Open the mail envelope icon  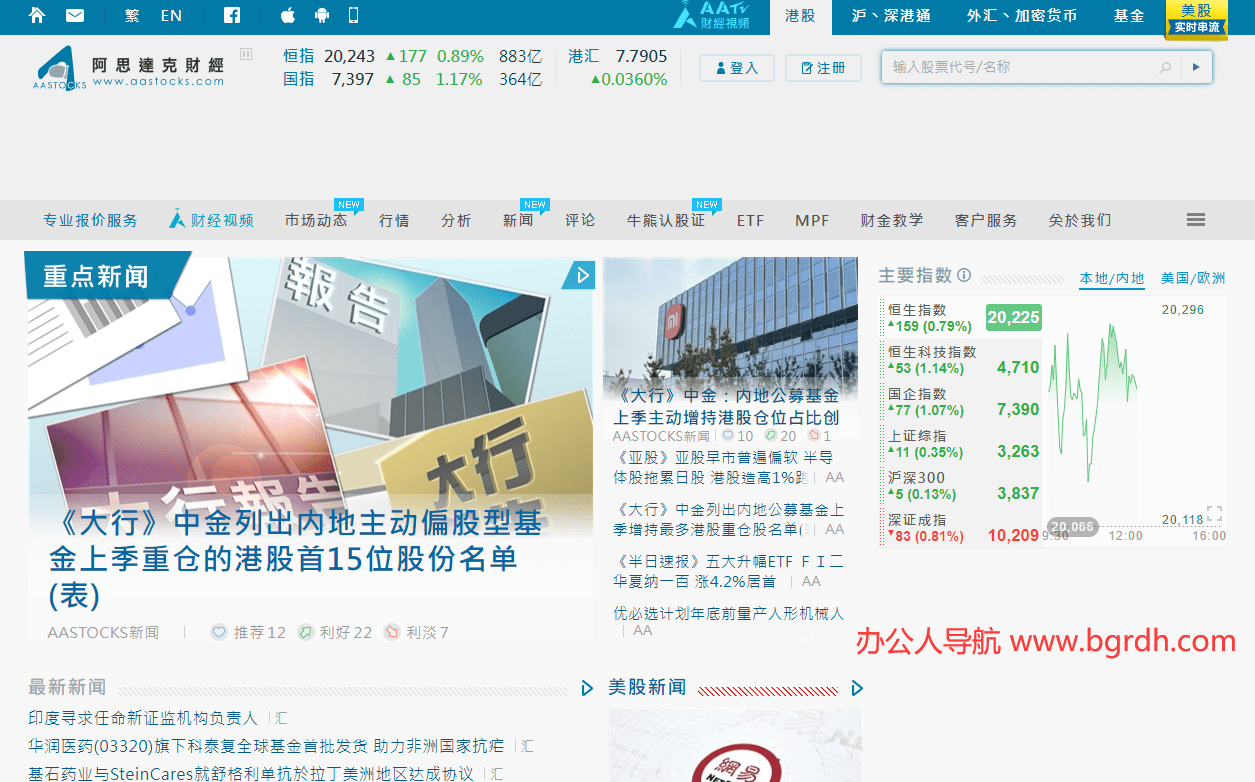coord(75,15)
